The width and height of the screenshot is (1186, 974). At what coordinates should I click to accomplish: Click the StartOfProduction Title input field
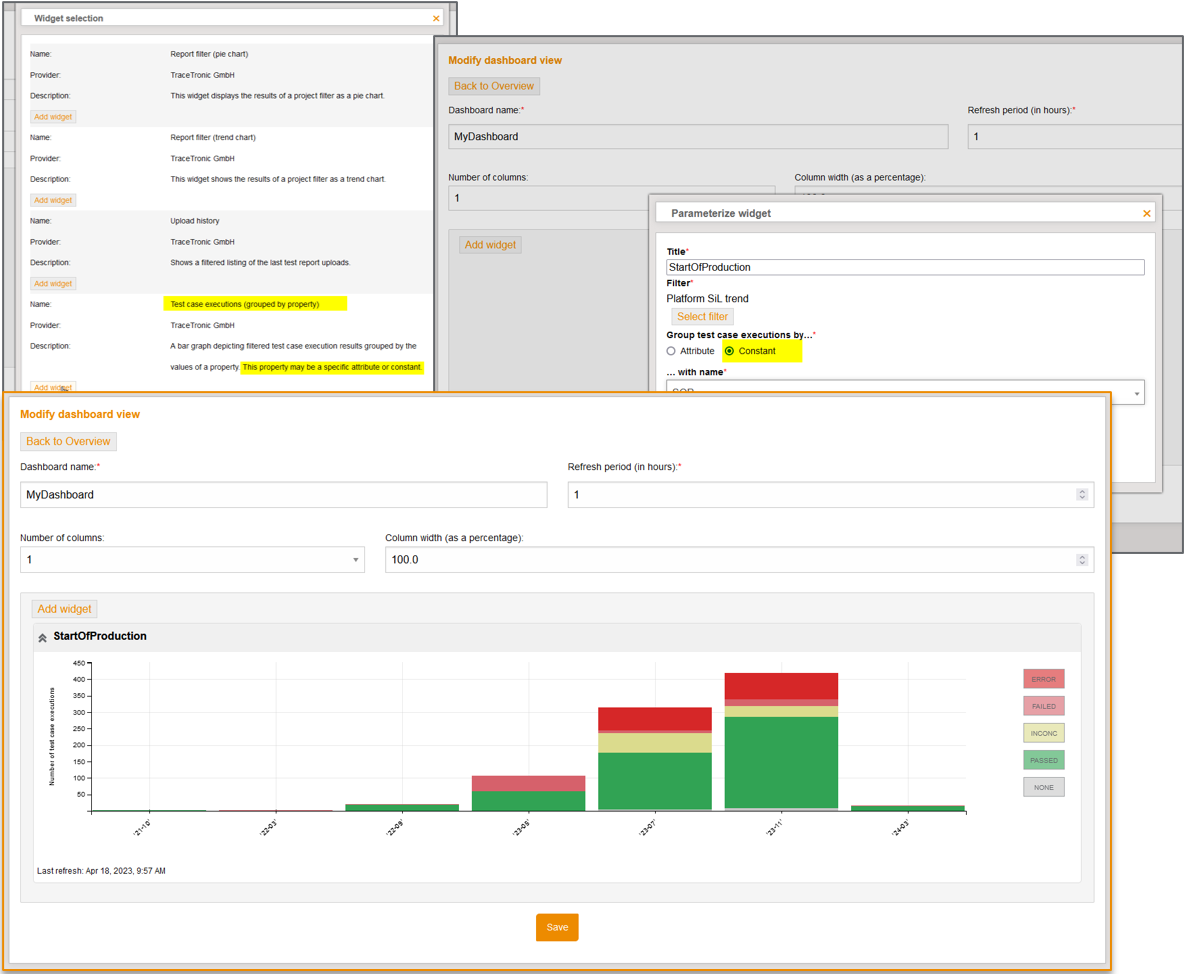(900, 267)
